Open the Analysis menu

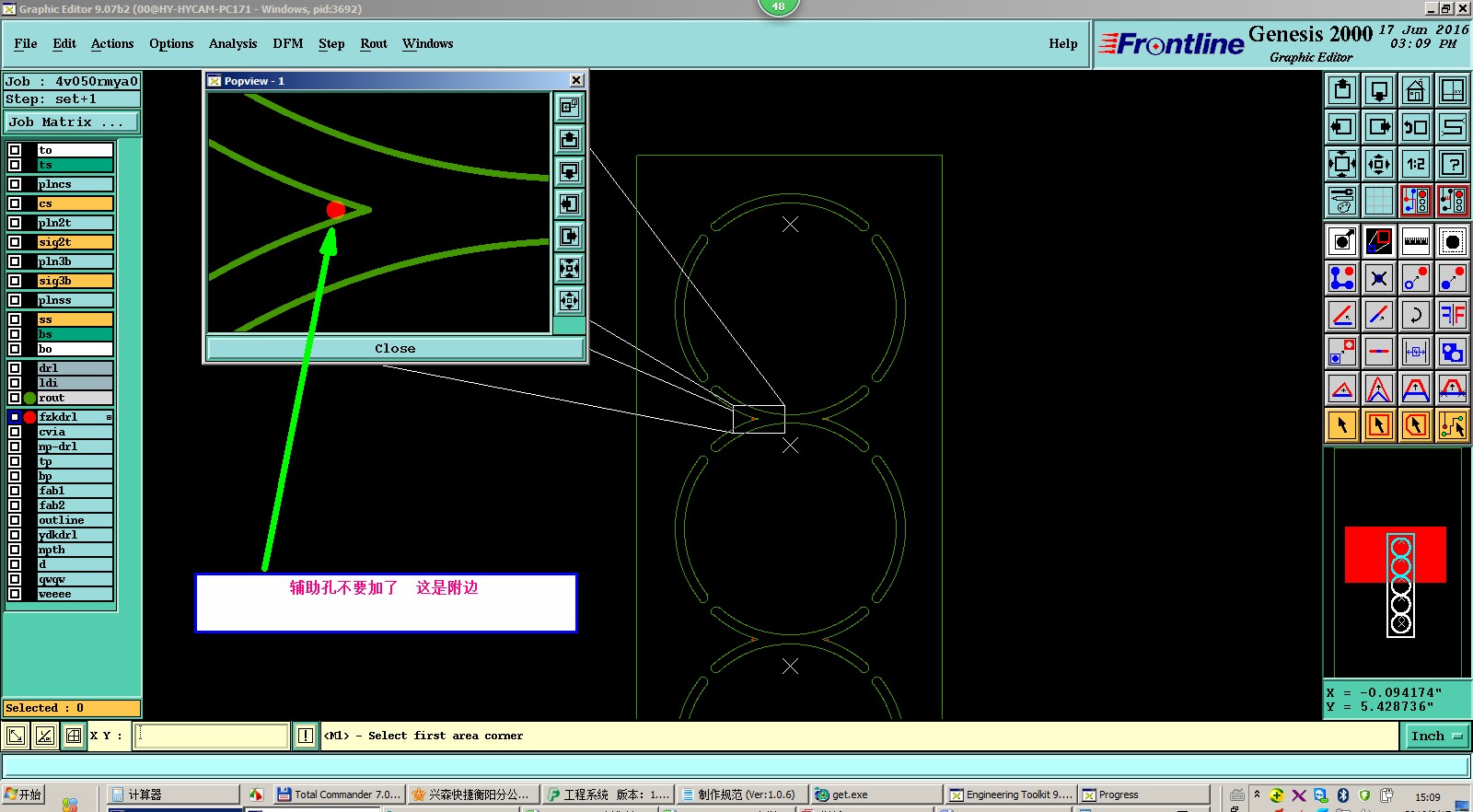(x=233, y=43)
